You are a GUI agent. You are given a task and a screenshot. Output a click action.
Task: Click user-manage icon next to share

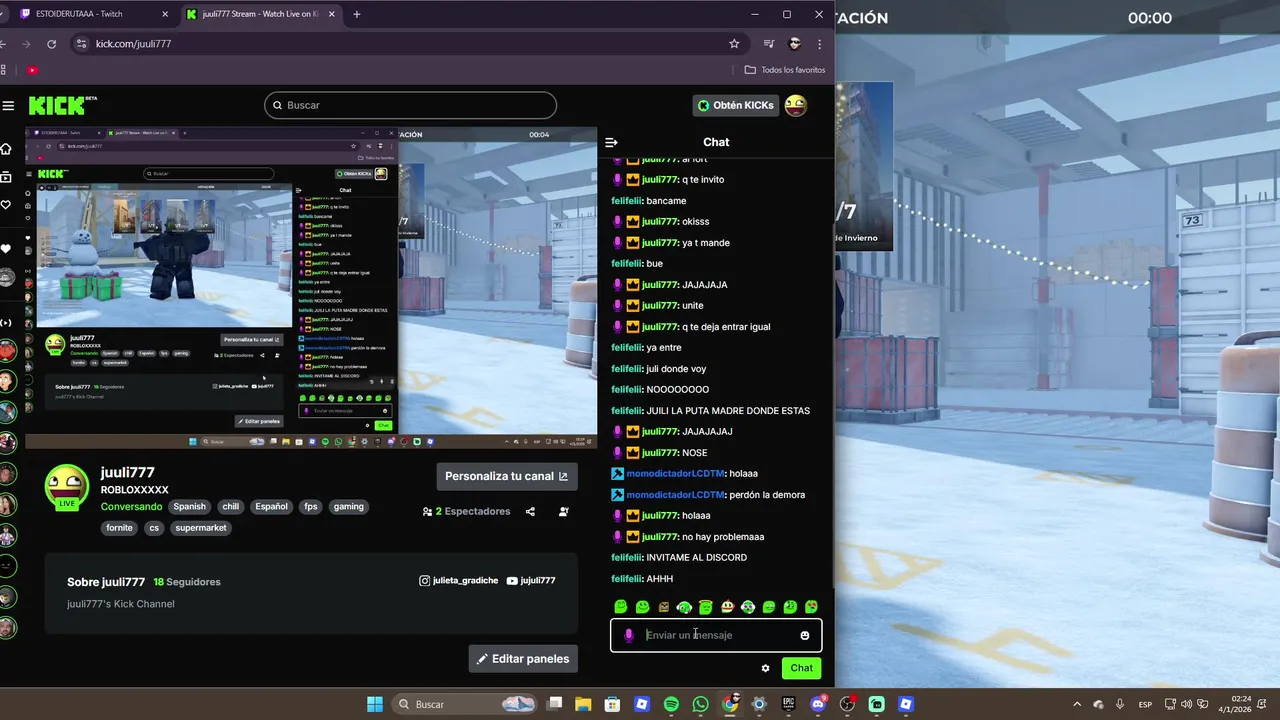pos(564,511)
